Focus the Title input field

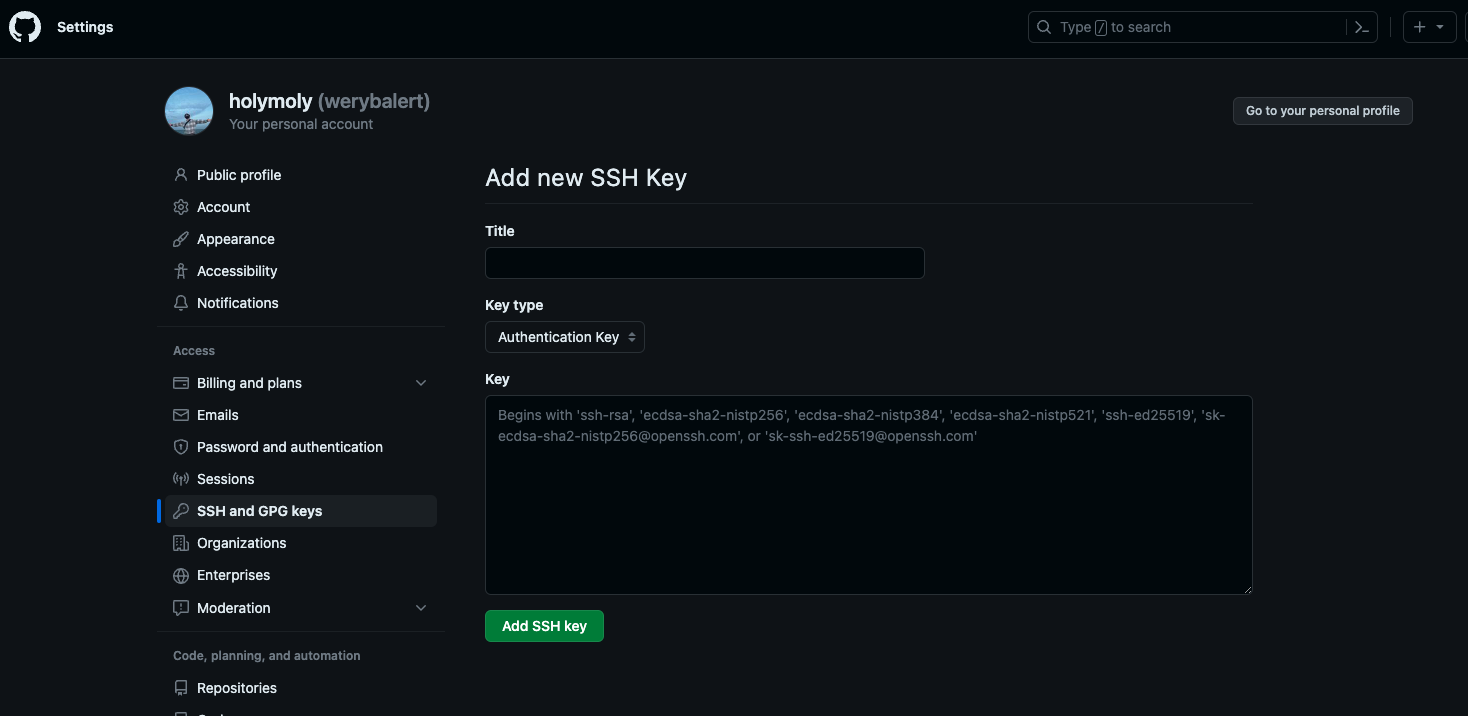click(705, 263)
